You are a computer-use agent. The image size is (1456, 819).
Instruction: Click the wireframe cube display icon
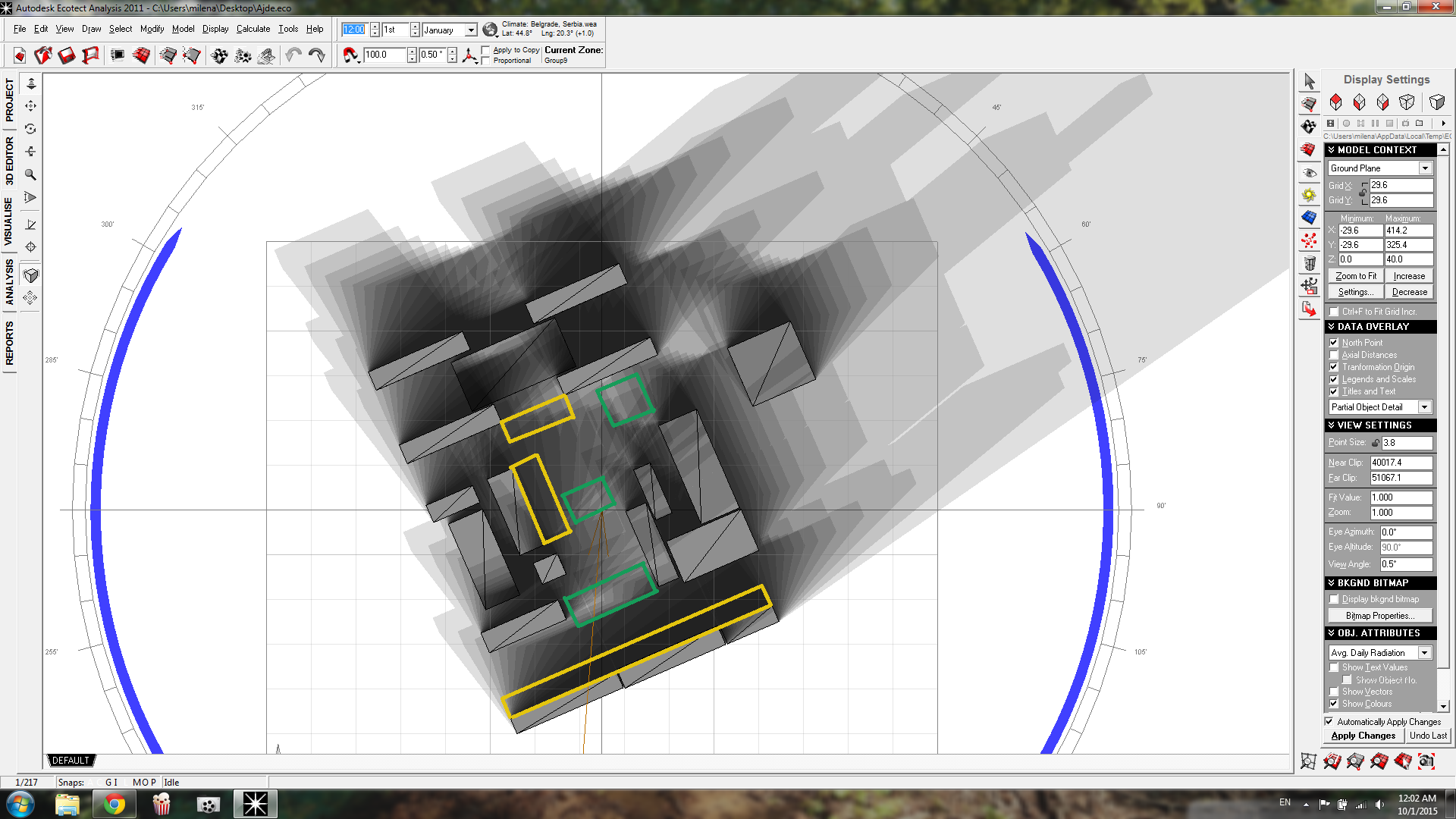1407,102
